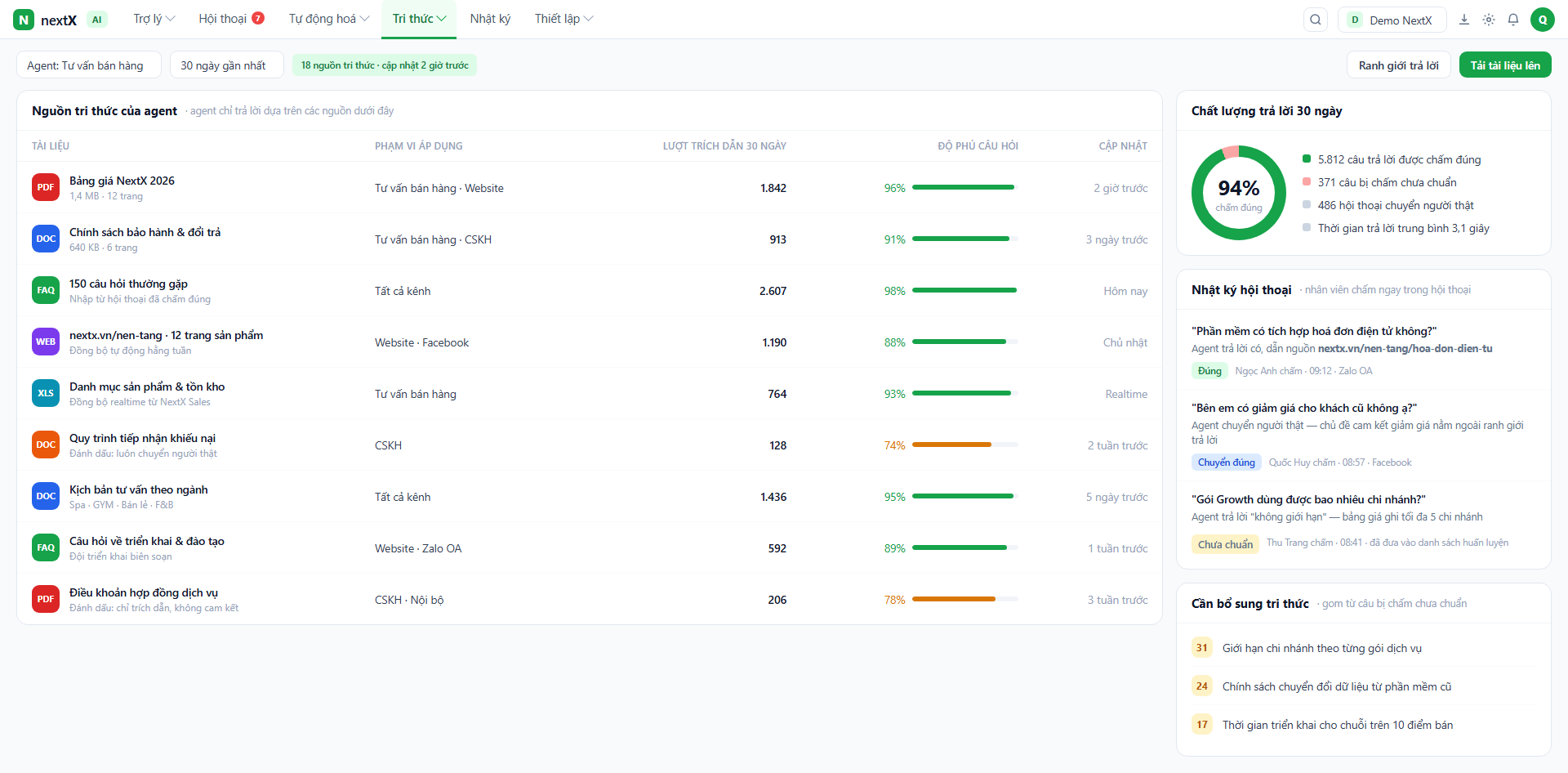Click XLS icon of Danh mục sản phẩm
This screenshot has width=1568, height=773.
tap(46, 393)
